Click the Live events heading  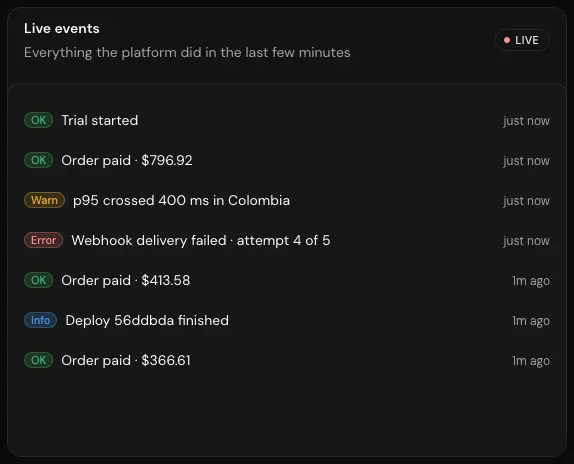62,29
